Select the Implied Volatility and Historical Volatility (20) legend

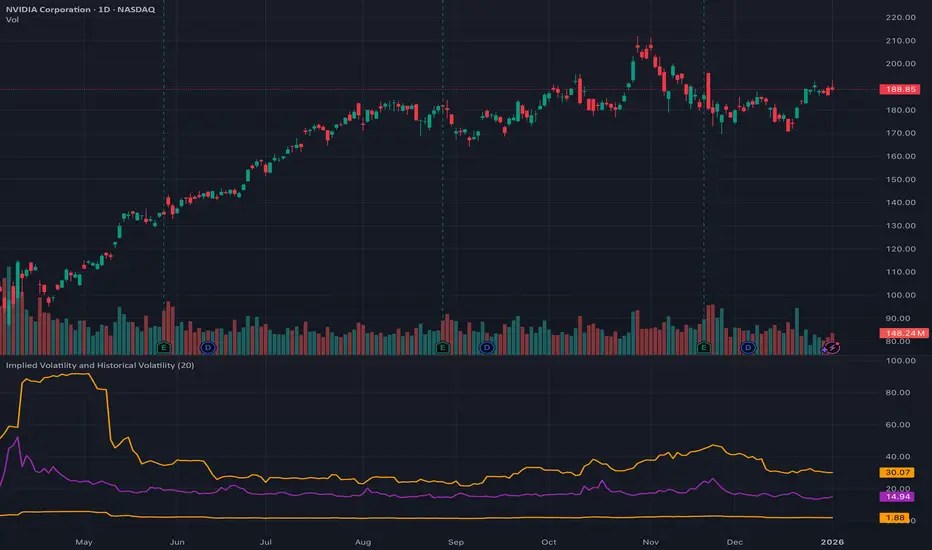click(x=100, y=365)
